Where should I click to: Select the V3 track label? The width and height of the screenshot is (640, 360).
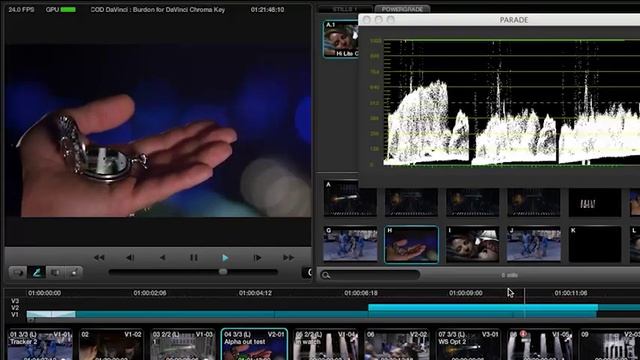pos(15,301)
